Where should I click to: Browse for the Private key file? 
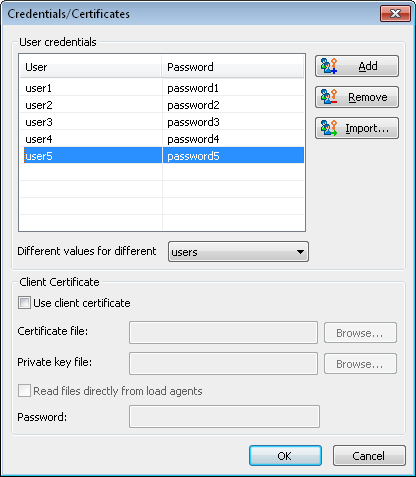pos(360,364)
